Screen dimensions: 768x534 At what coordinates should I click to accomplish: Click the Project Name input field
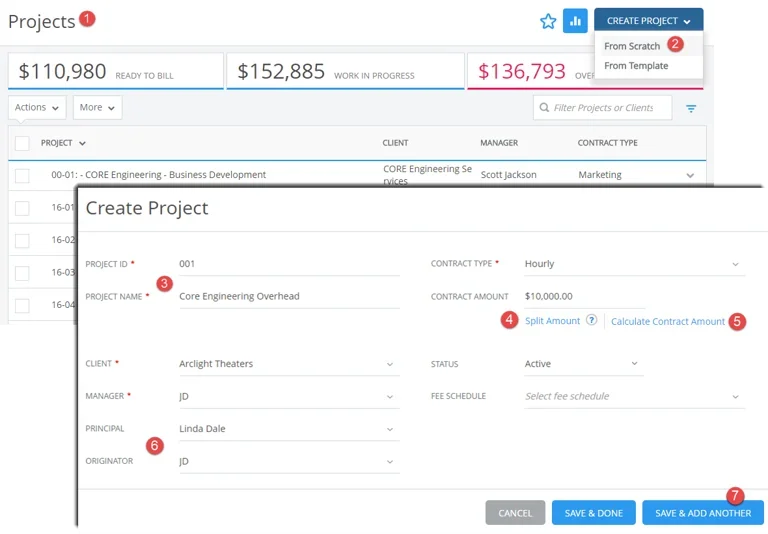(x=289, y=296)
